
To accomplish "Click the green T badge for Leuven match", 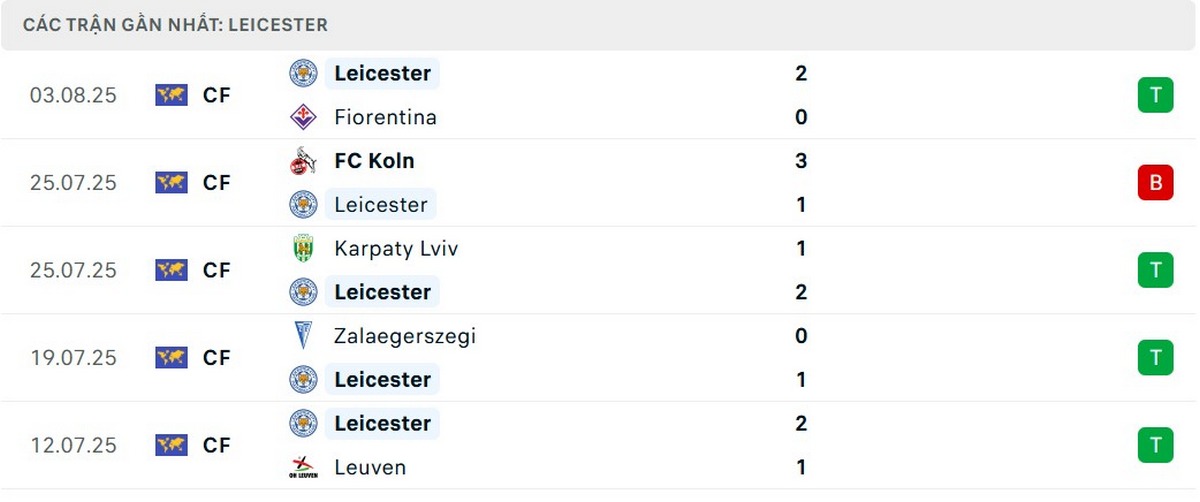I will (x=1155, y=445).
